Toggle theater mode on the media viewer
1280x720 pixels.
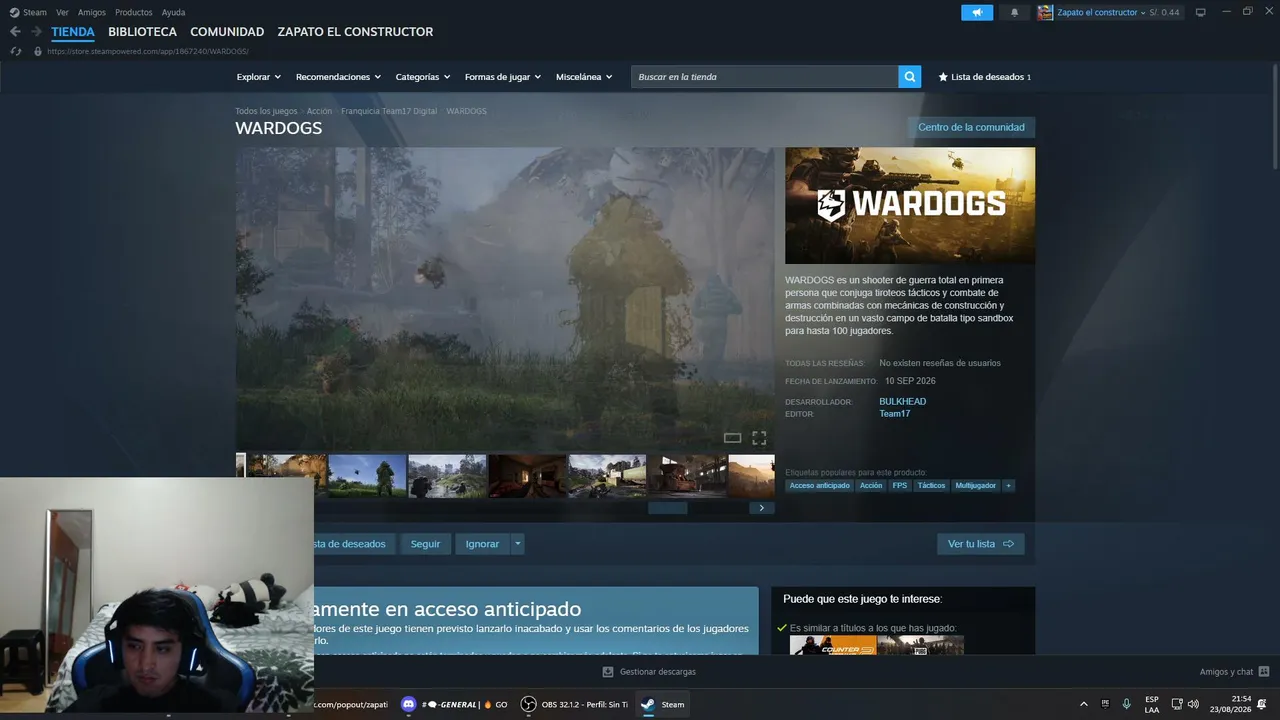pos(732,438)
